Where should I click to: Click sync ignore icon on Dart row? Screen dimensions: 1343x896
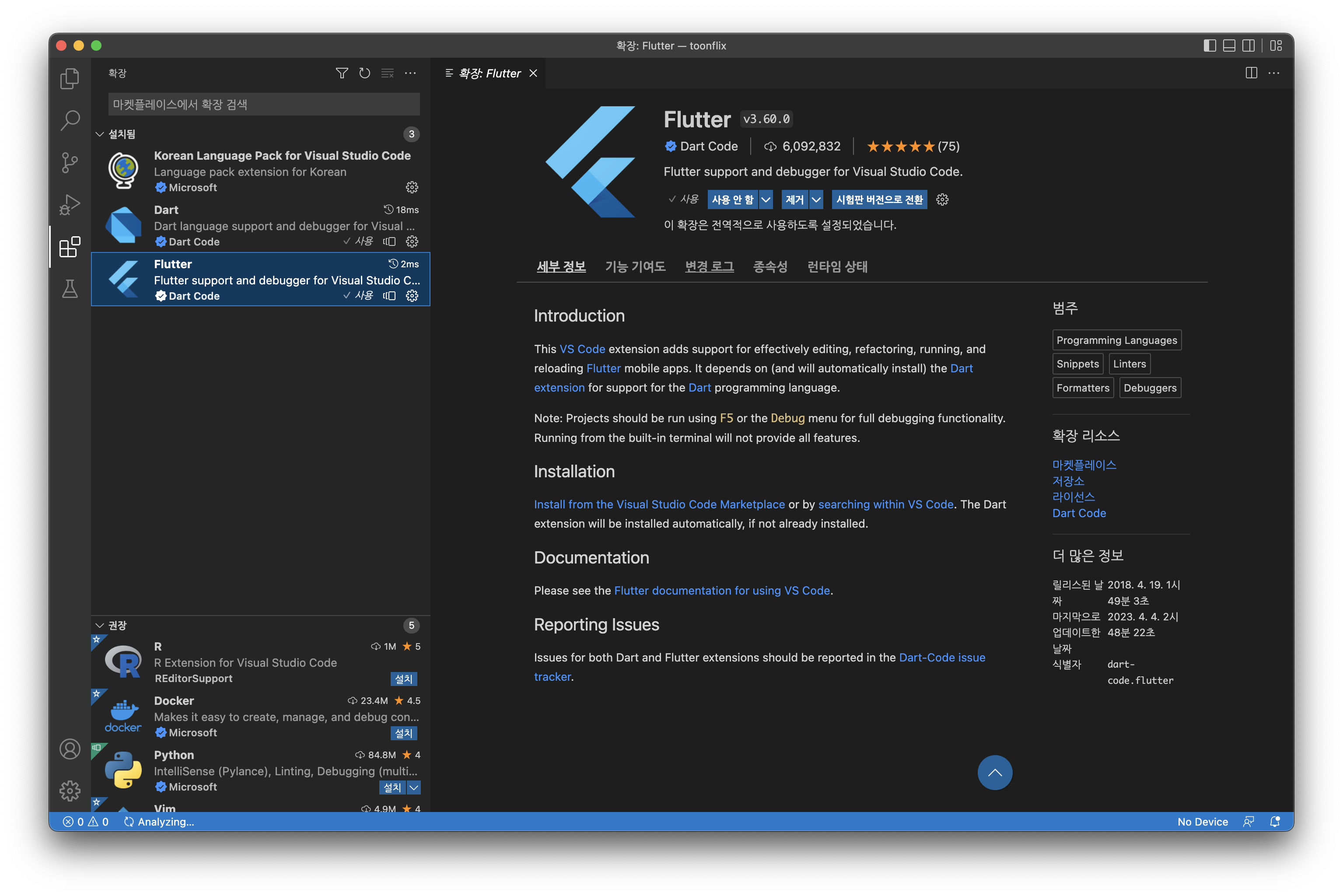(x=390, y=241)
